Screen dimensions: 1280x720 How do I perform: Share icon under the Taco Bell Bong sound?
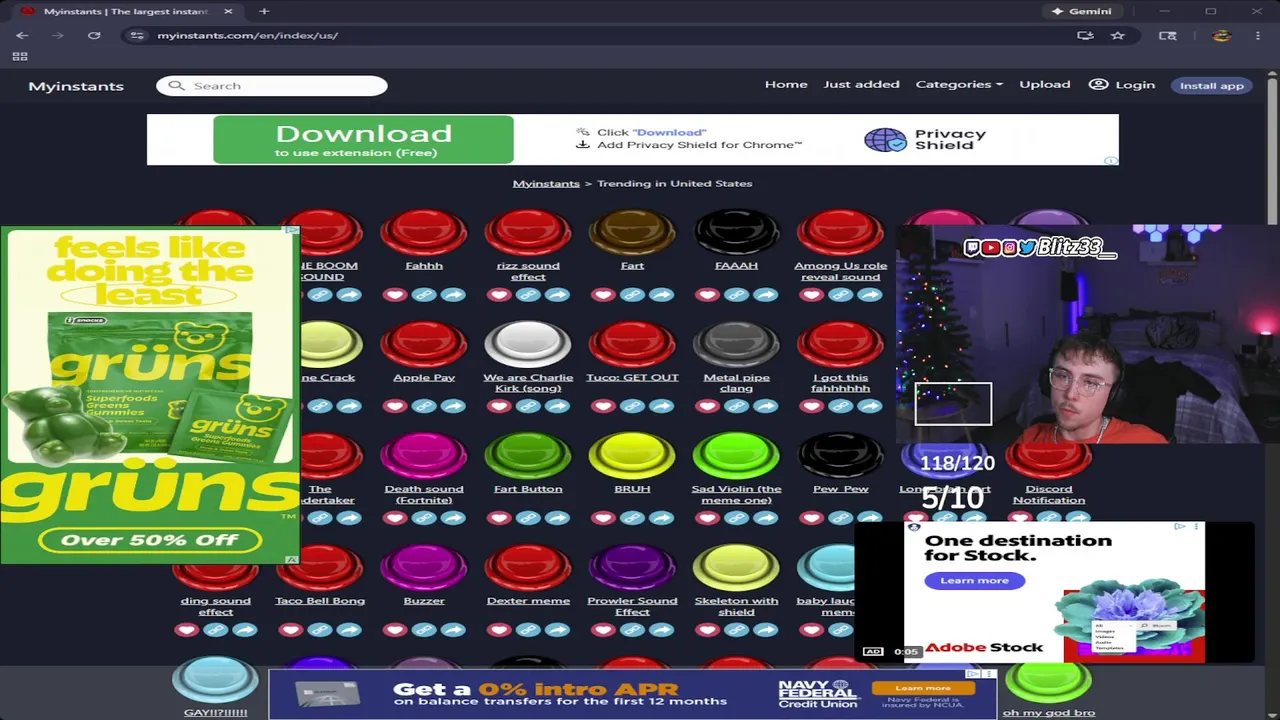click(349, 630)
